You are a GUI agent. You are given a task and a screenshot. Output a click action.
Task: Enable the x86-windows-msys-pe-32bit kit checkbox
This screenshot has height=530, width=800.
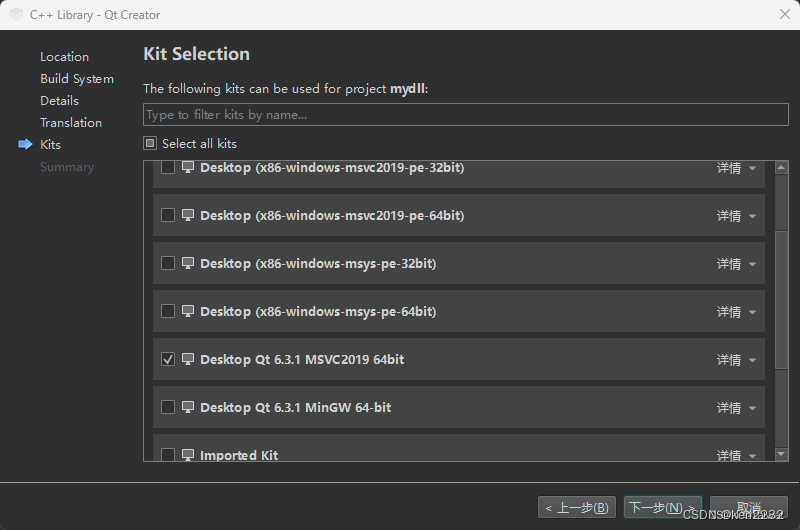[x=168, y=263]
